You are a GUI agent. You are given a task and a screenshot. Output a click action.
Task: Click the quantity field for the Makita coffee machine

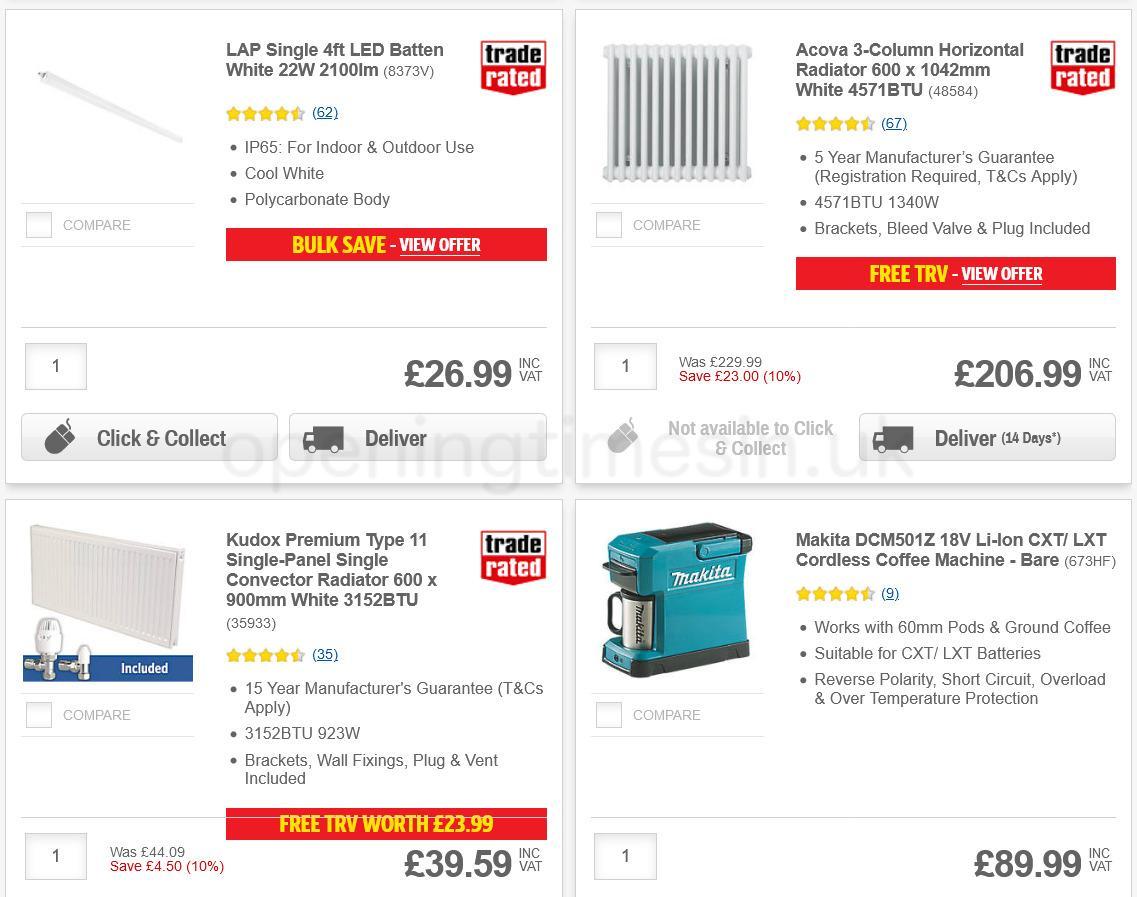pos(625,856)
